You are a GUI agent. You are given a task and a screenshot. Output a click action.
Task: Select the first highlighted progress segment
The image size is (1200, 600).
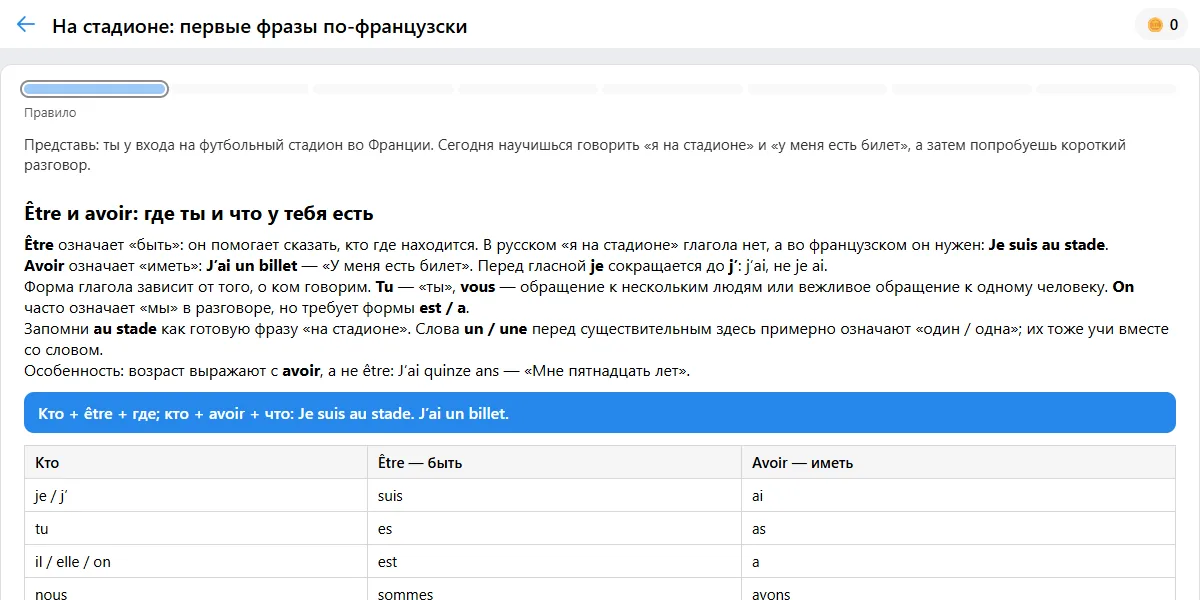coord(95,89)
